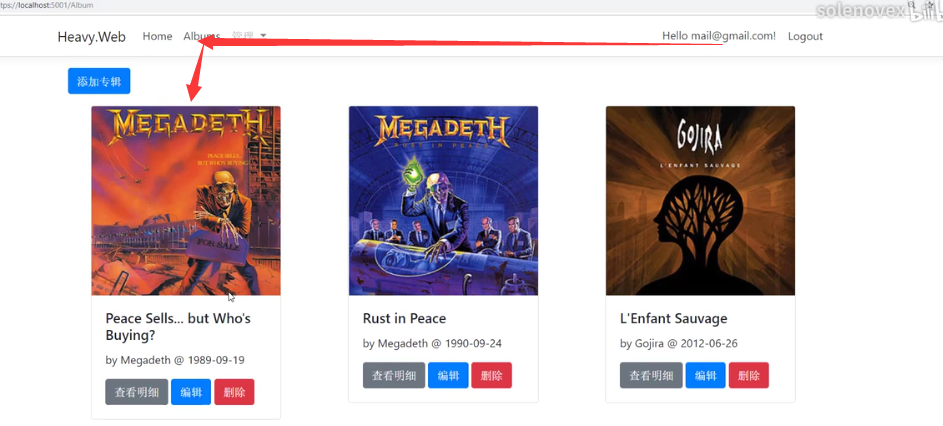Delete (删除) the Rust in Peace album
943x426 pixels.
491,375
